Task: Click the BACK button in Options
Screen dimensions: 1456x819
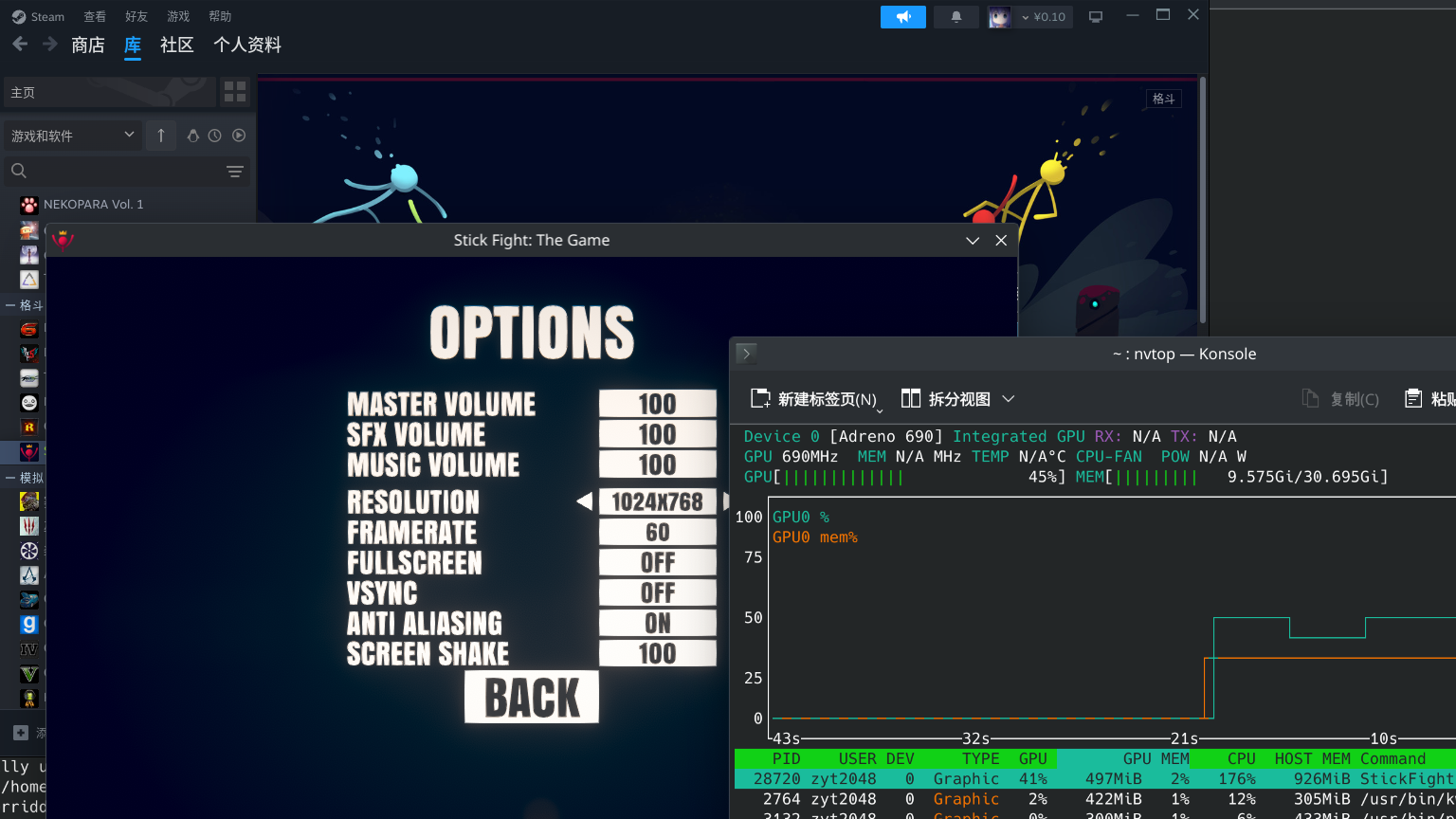Action: pyautogui.click(x=532, y=697)
